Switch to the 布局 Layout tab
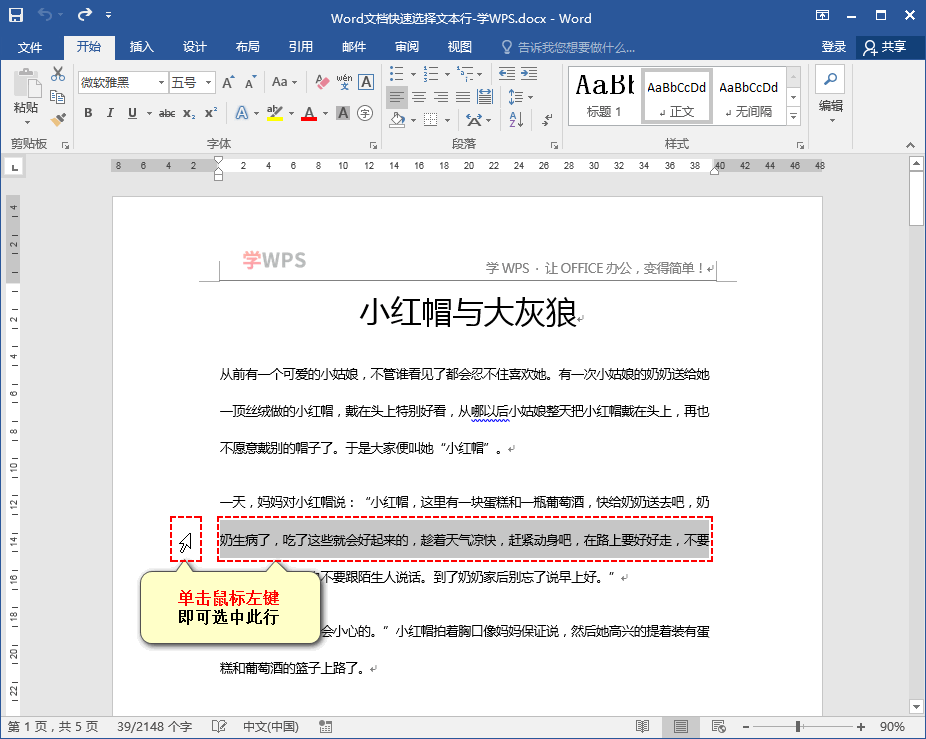This screenshot has width=926, height=739. (x=247, y=47)
